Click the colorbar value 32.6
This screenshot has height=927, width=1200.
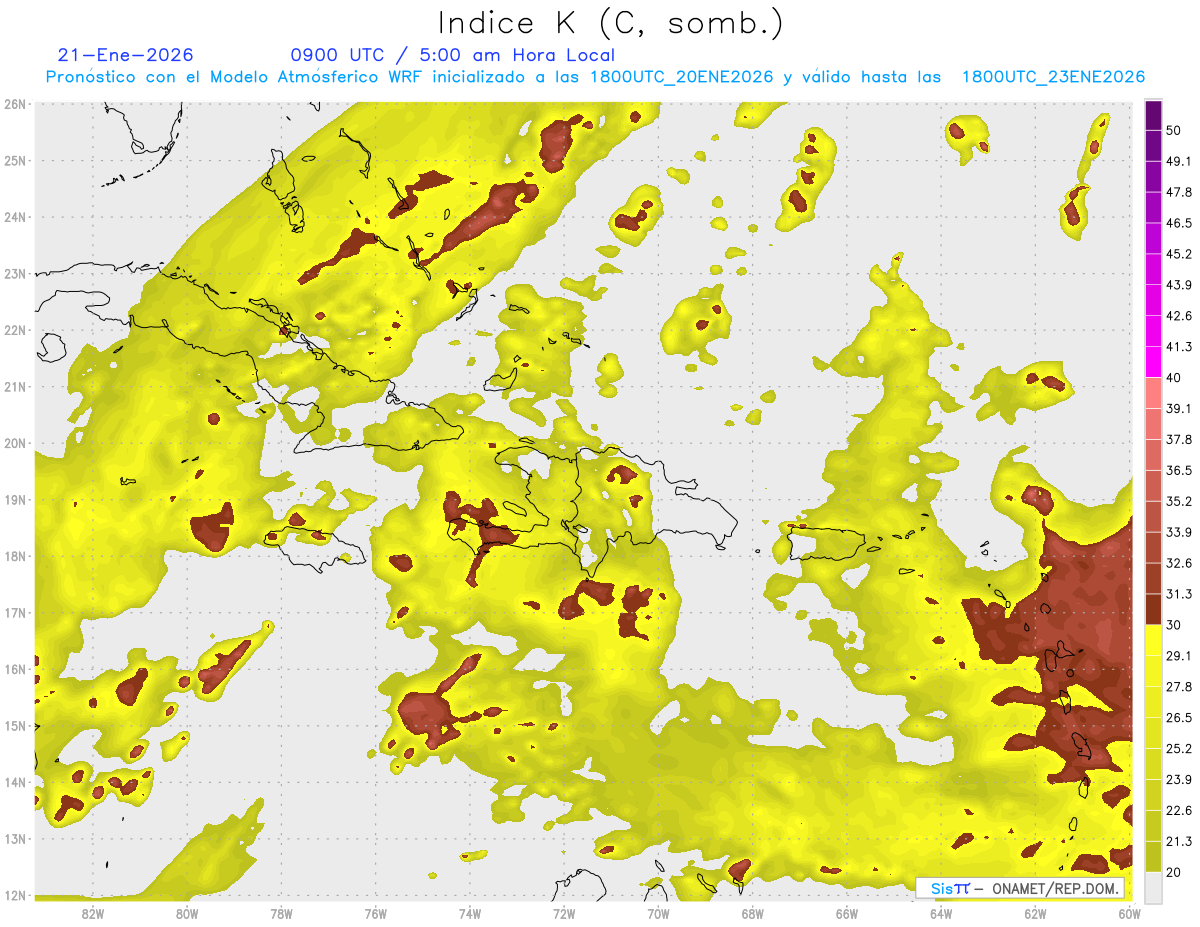tap(1180, 563)
